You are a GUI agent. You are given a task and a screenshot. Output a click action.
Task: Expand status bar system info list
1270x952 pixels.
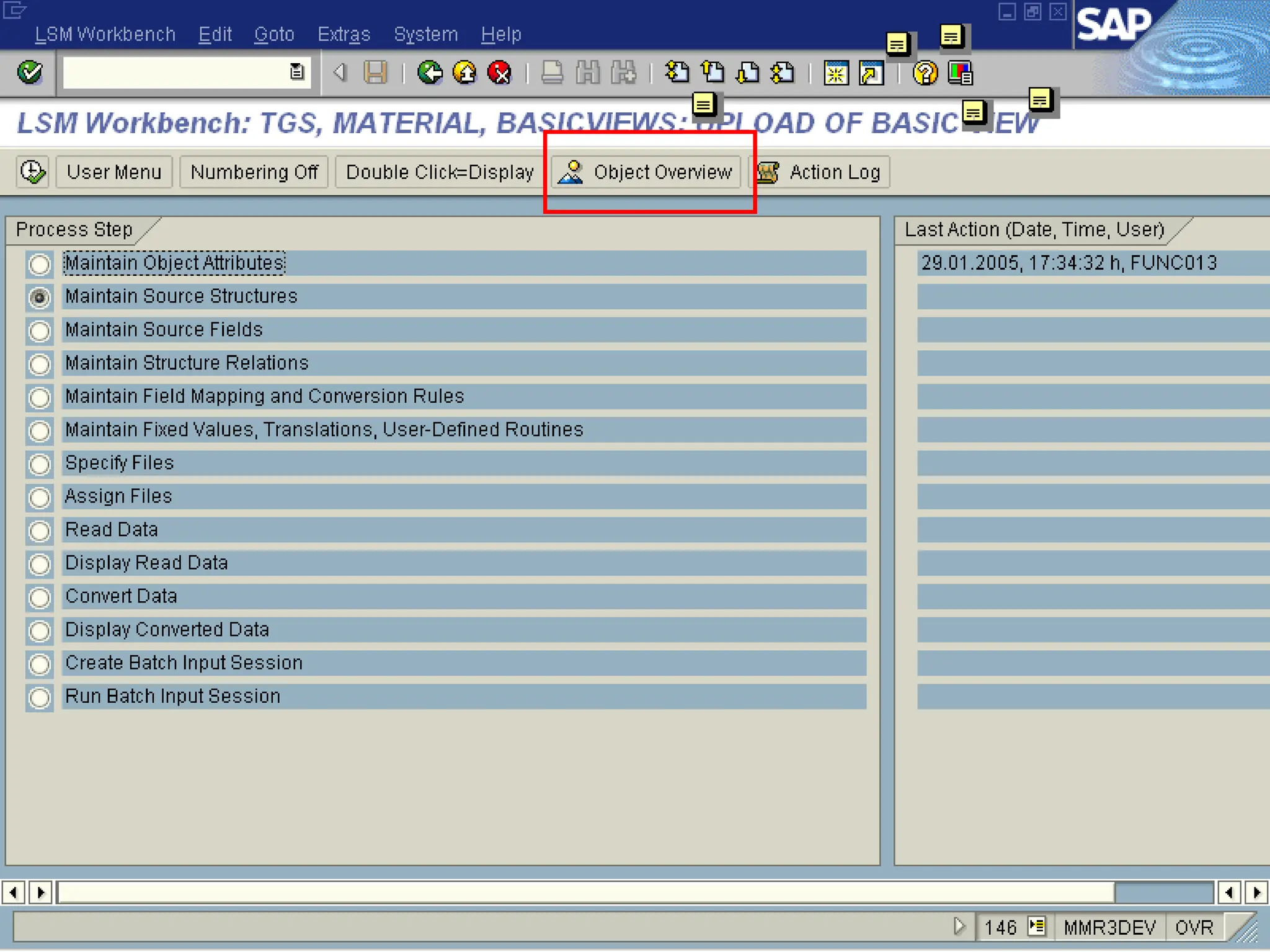click(1036, 927)
